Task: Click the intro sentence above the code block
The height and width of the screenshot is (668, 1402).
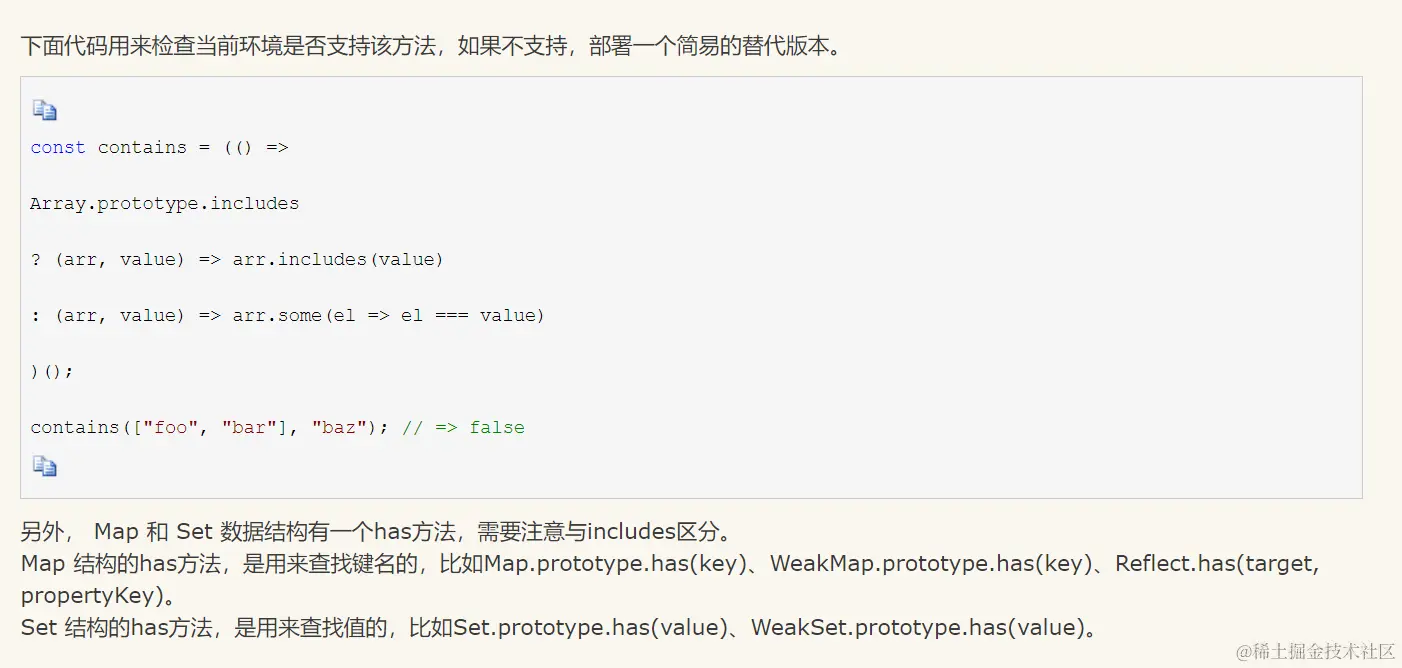Action: (430, 46)
